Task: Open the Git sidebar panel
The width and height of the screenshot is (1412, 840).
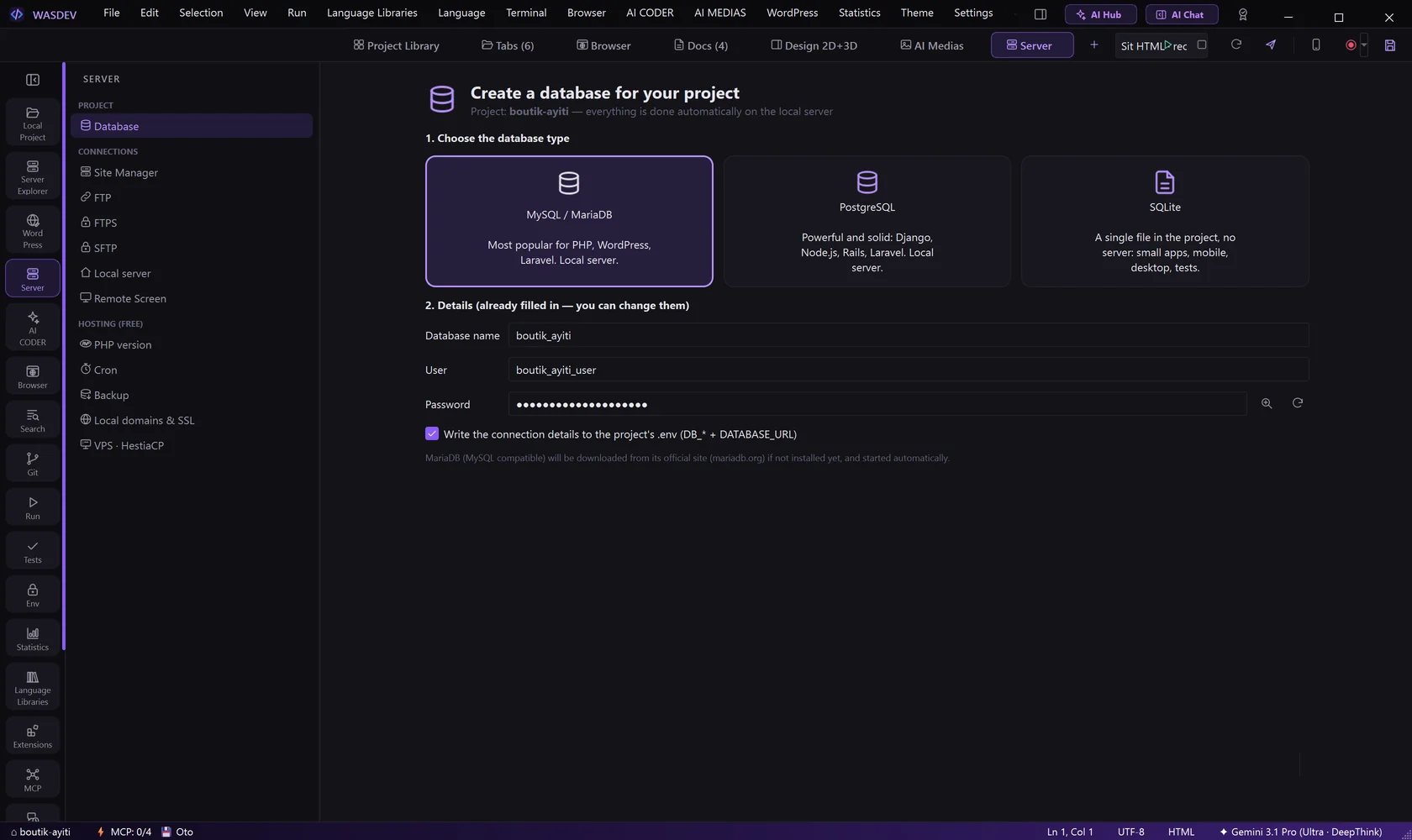Action: [32, 465]
